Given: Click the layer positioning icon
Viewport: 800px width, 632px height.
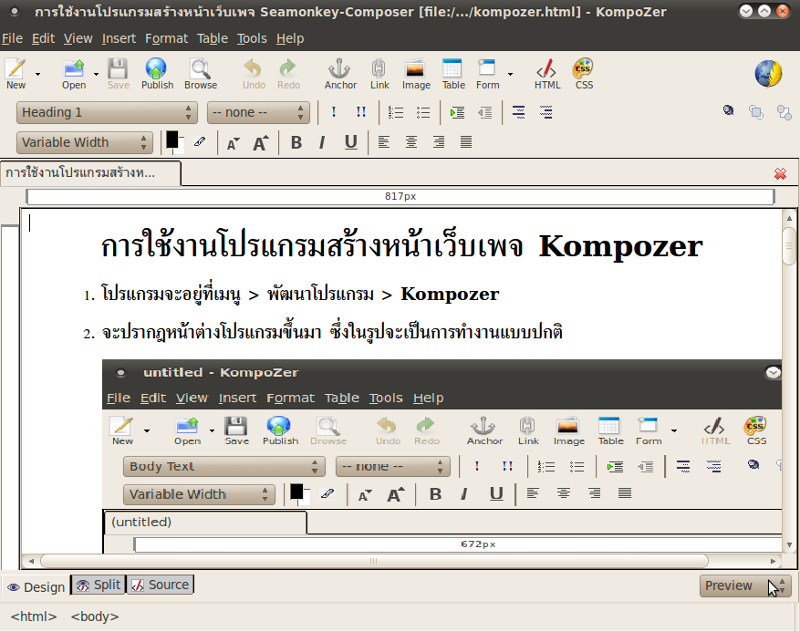Looking at the screenshot, I should (x=729, y=111).
